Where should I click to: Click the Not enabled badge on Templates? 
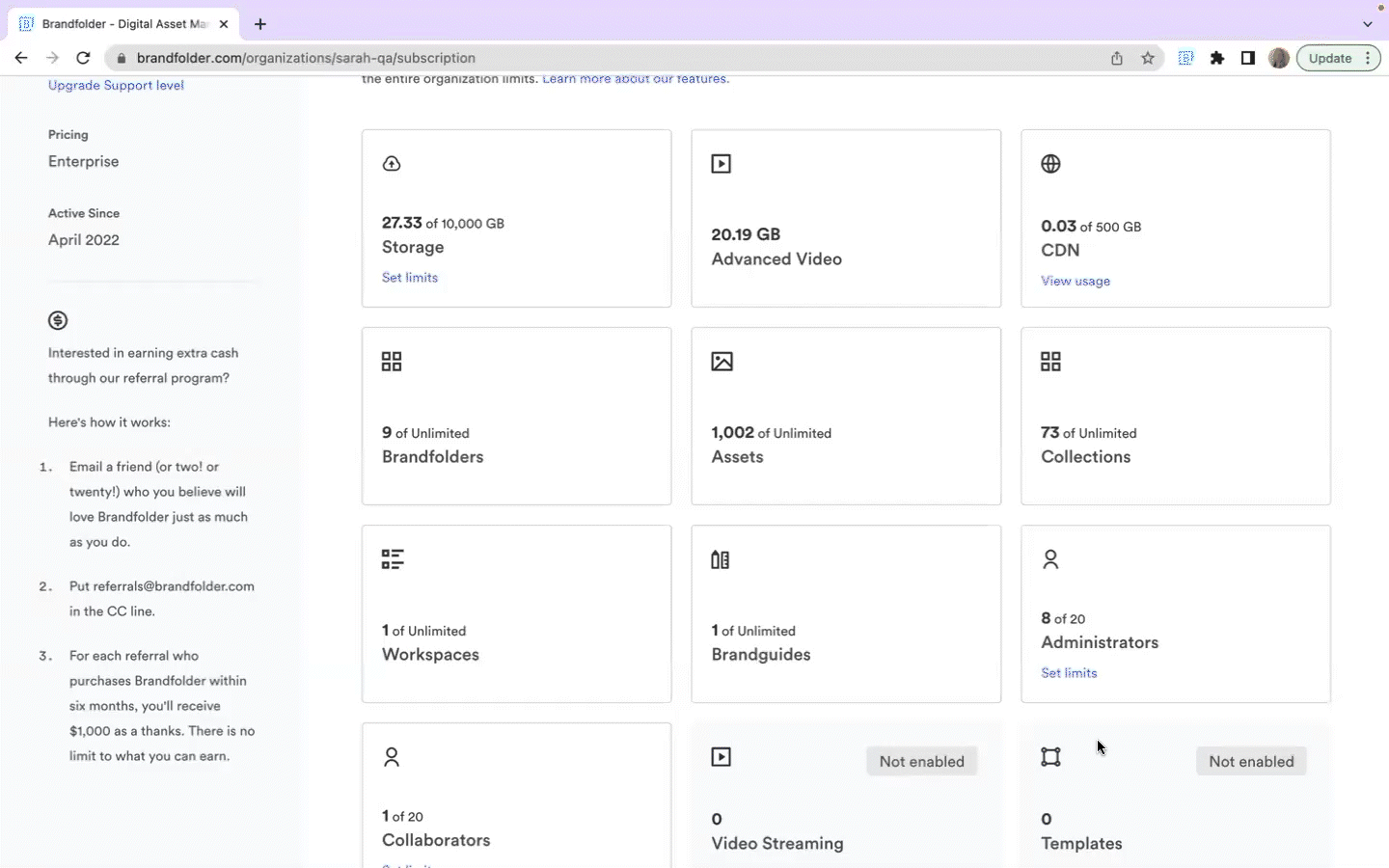click(x=1251, y=761)
